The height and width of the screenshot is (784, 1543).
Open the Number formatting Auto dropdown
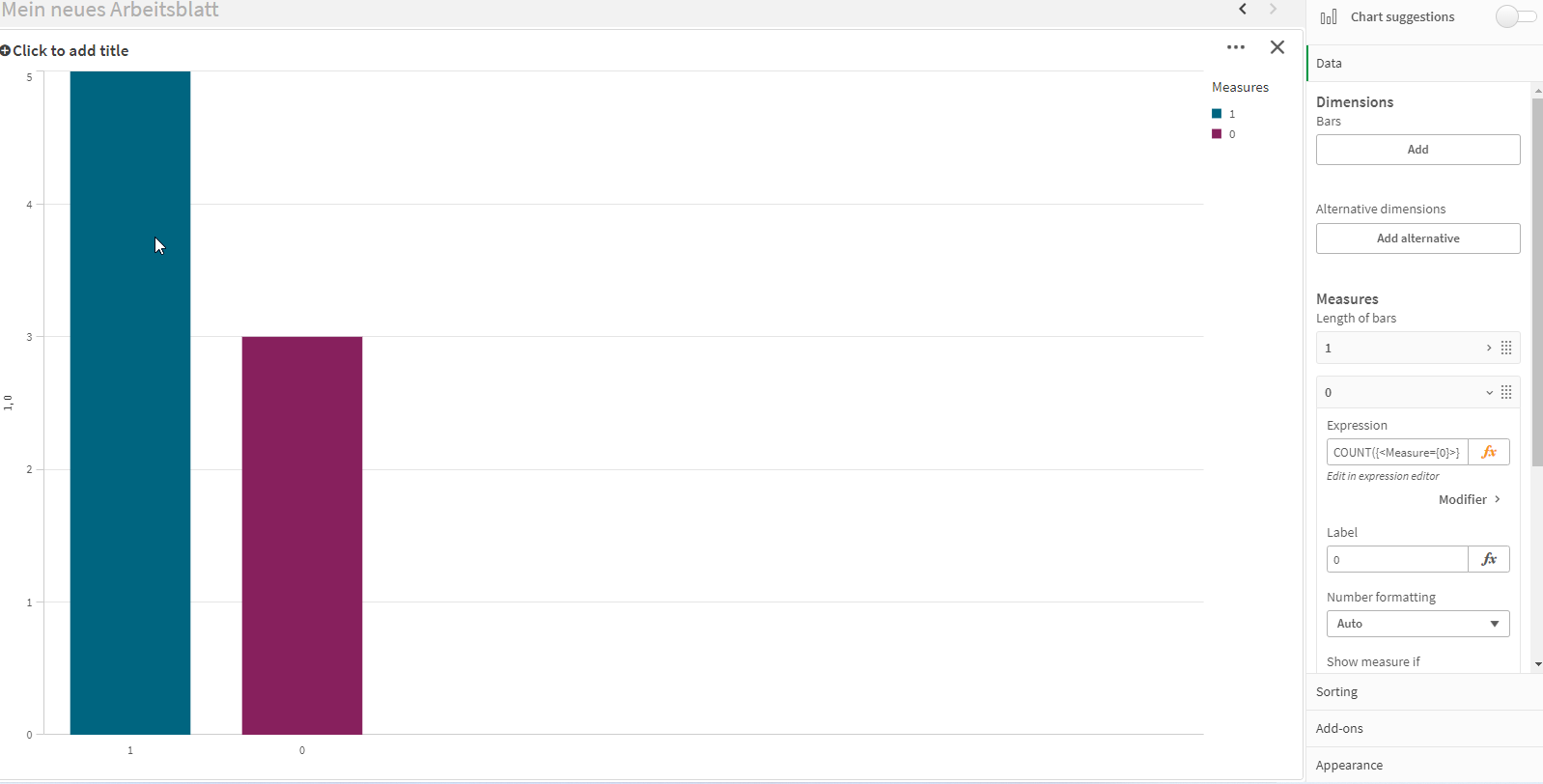click(x=1417, y=623)
